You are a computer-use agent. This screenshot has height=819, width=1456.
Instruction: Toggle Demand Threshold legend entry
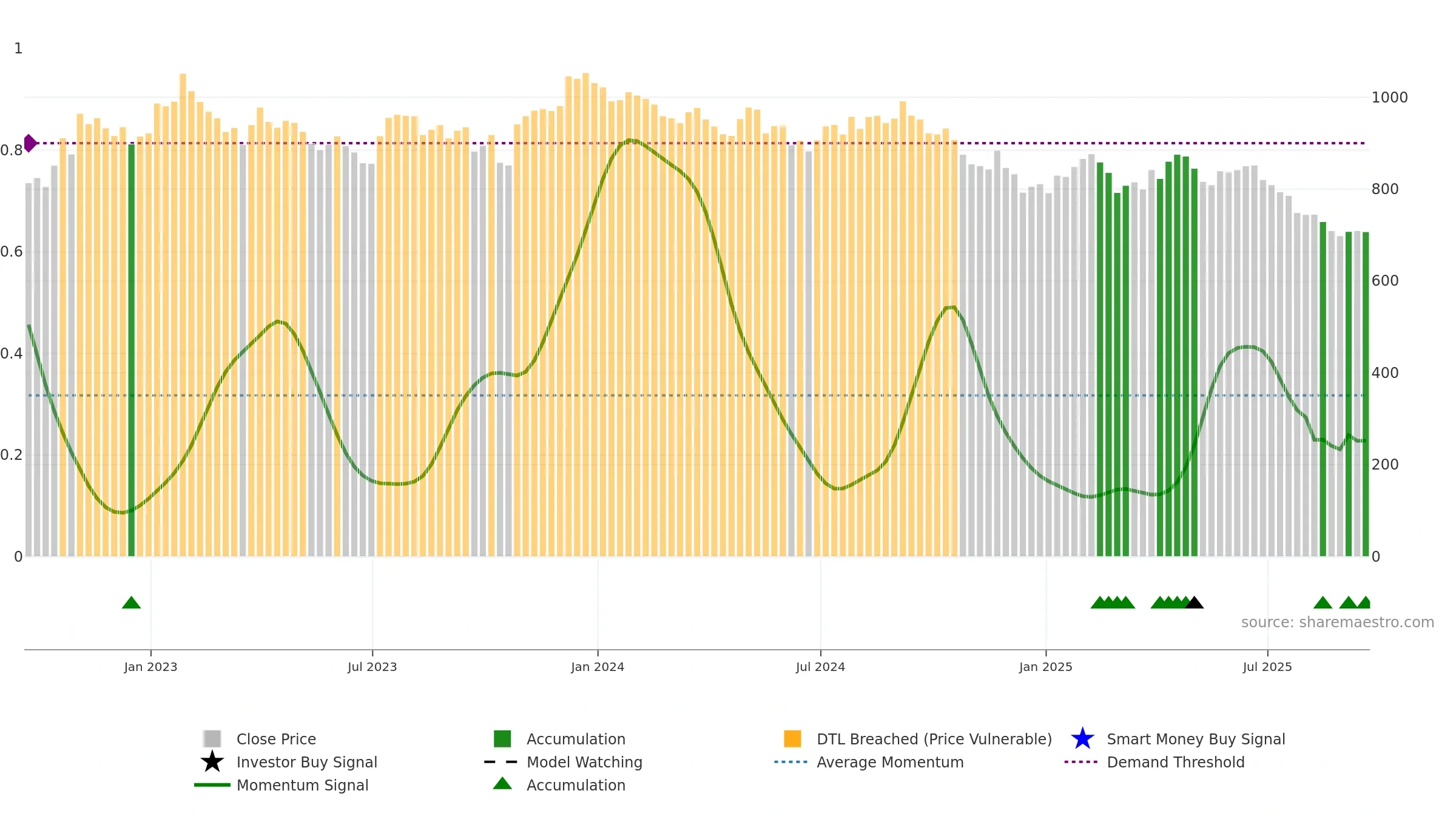(1154, 762)
